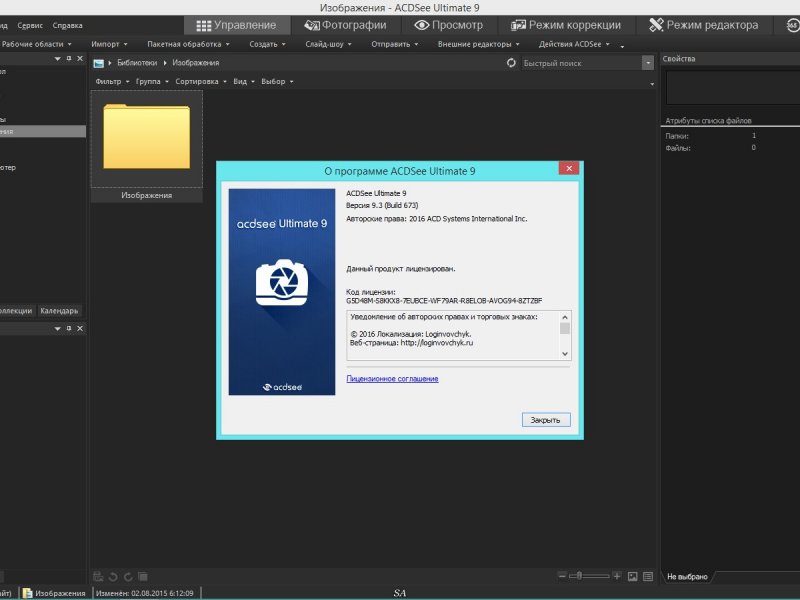Viewport: 800px width, 600px height.
Task: Switch to thumbnail view icon in the bottom bar
Action: [633, 577]
